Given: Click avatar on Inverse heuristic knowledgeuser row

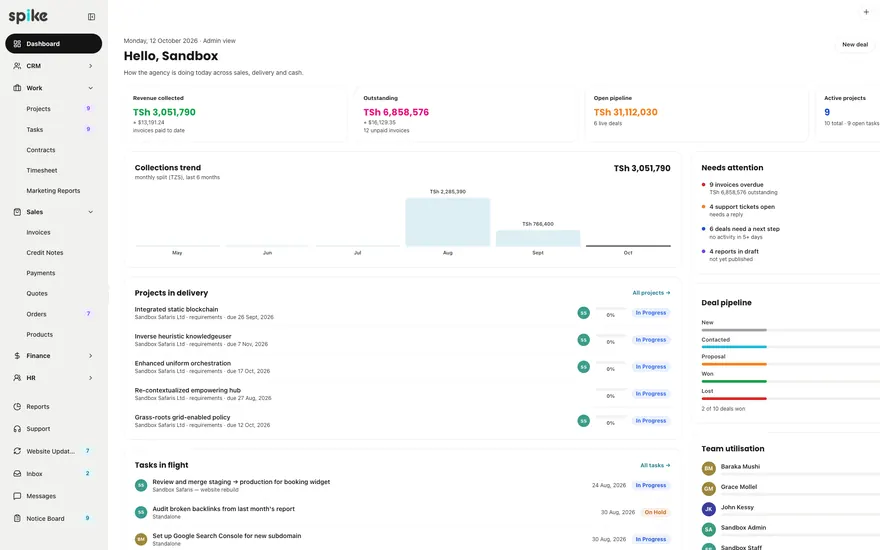Looking at the screenshot, I should [x=584, y=340].
